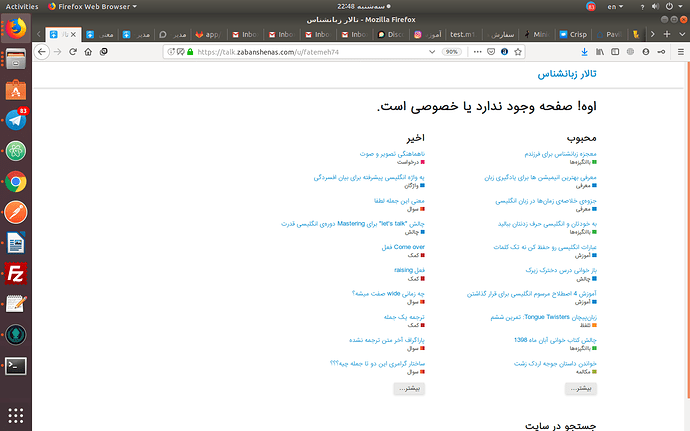Open LibreOffice Writer from the dock

pyautogui.click(x=16, y=243)
